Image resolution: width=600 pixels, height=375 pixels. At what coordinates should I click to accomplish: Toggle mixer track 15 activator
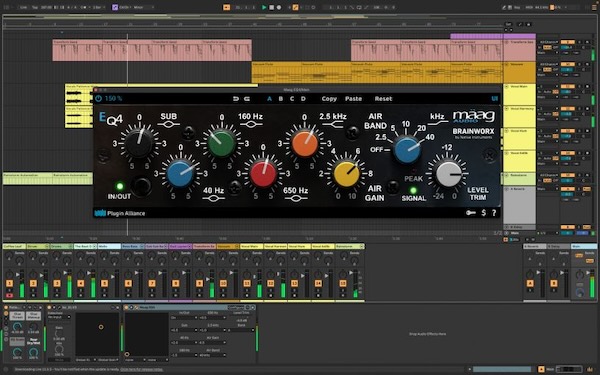[342, 283]
